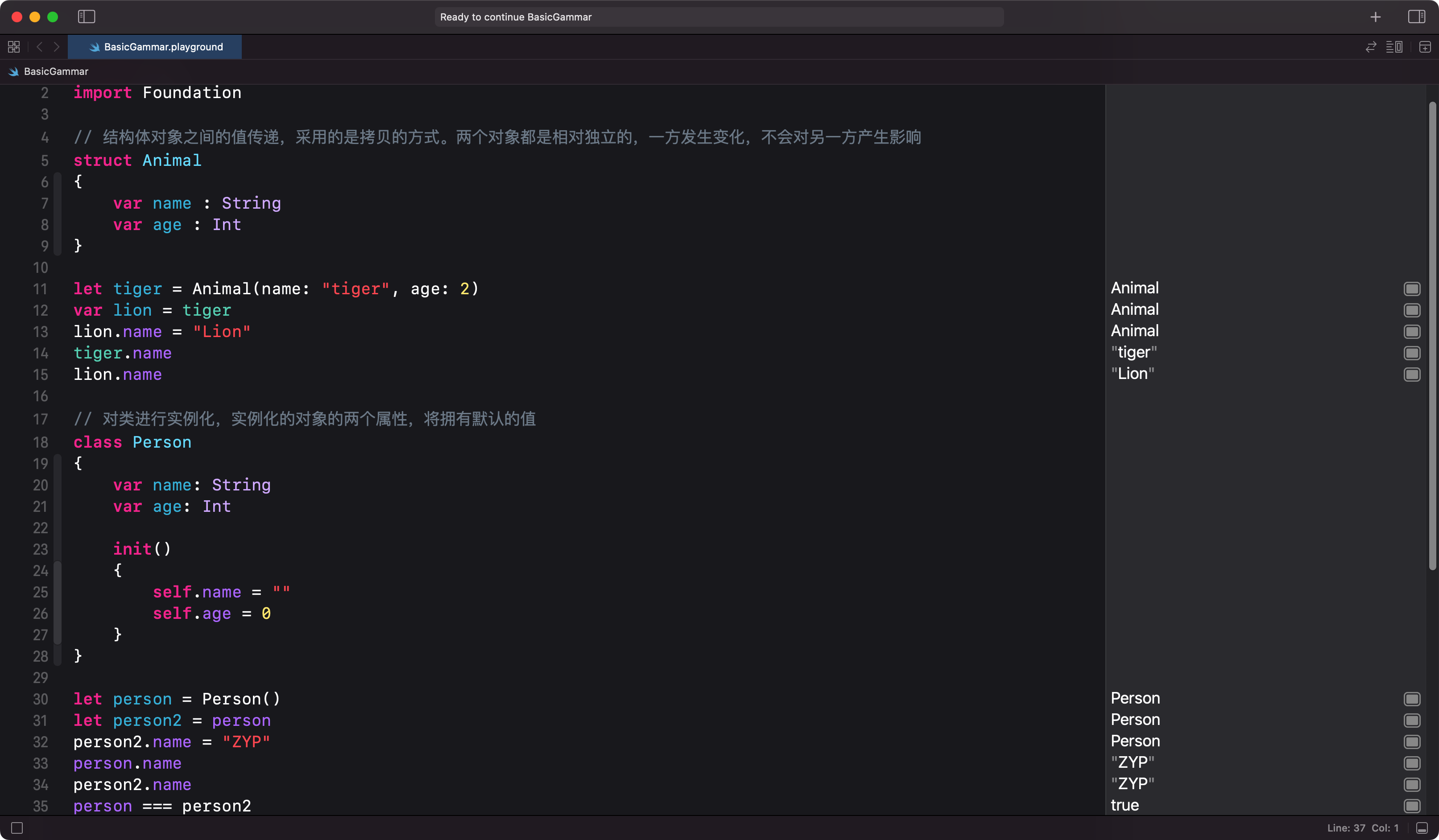Go back with left chevron
The height and width of the screenshot is (840, 1439).
click(x=39, y=47)
